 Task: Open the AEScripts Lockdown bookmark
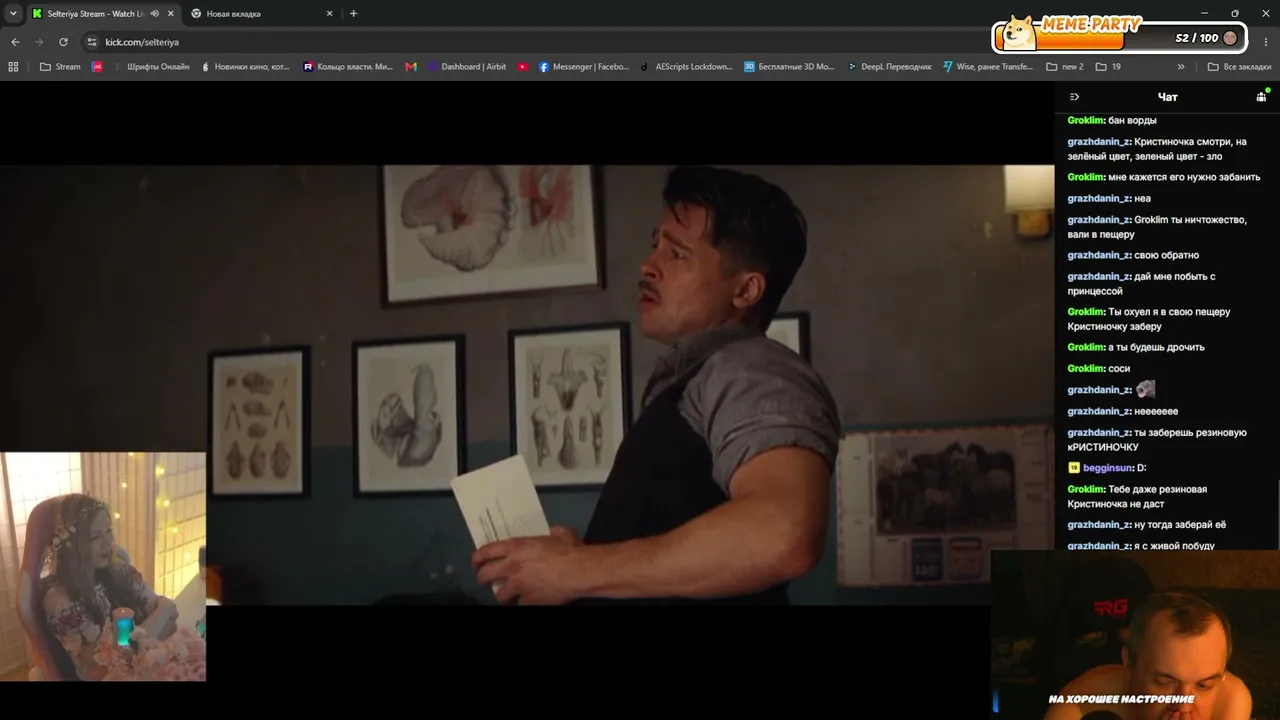[x=686, y=67]
